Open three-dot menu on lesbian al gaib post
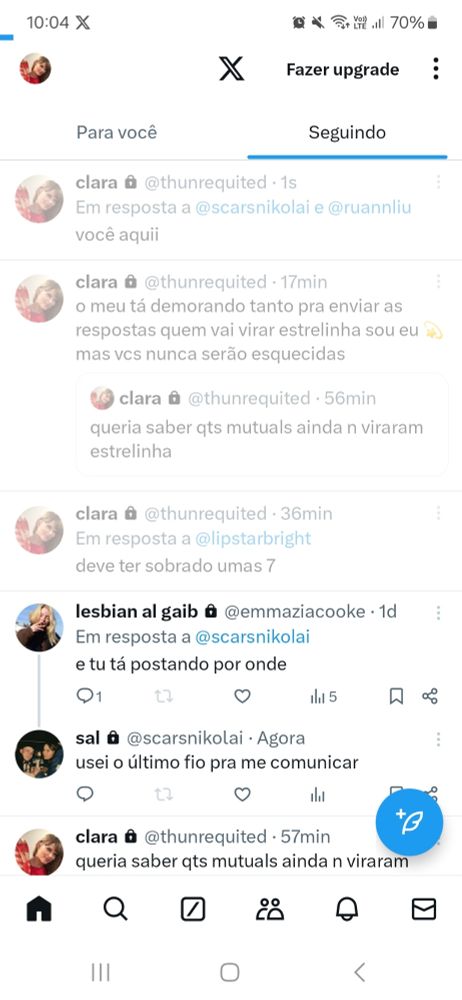This screenshot has height=1000, width=462. 438,613
